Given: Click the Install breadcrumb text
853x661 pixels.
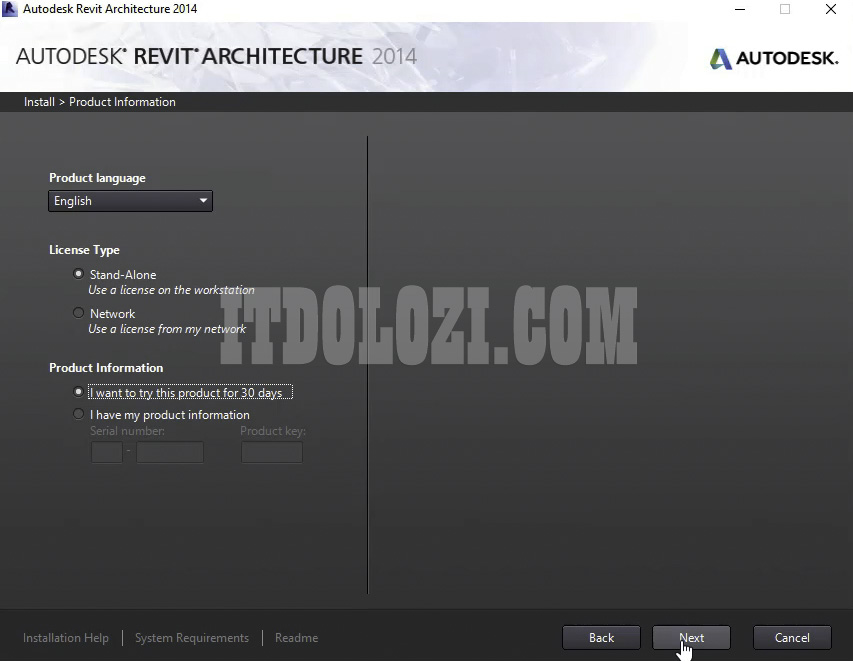Looking at the screenshot, I should point(39,102).
